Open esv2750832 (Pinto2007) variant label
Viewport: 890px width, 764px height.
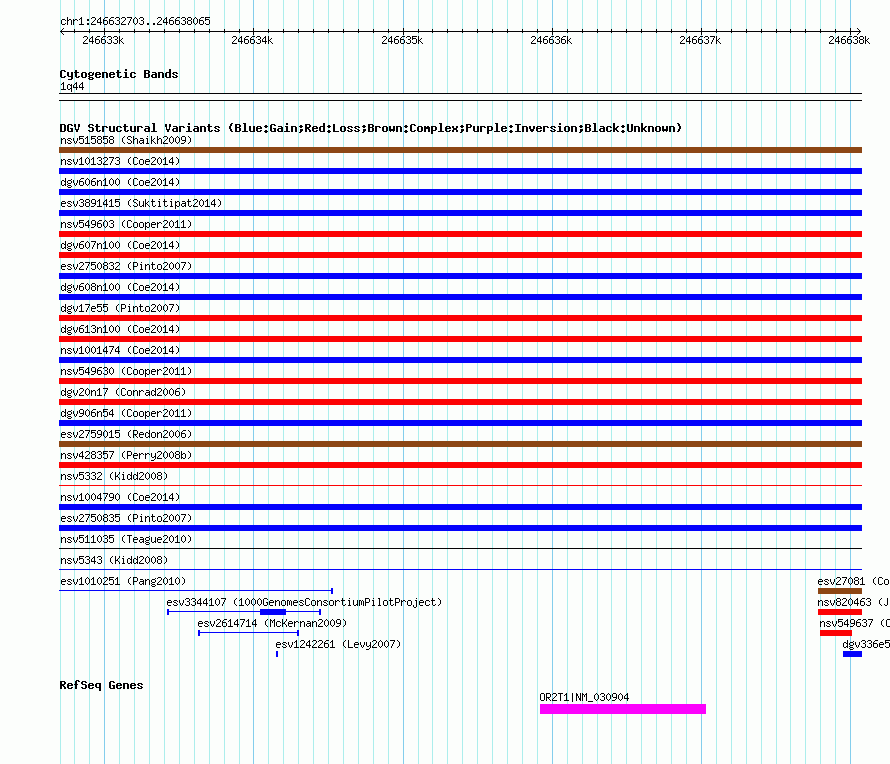[x=126, y=266]
